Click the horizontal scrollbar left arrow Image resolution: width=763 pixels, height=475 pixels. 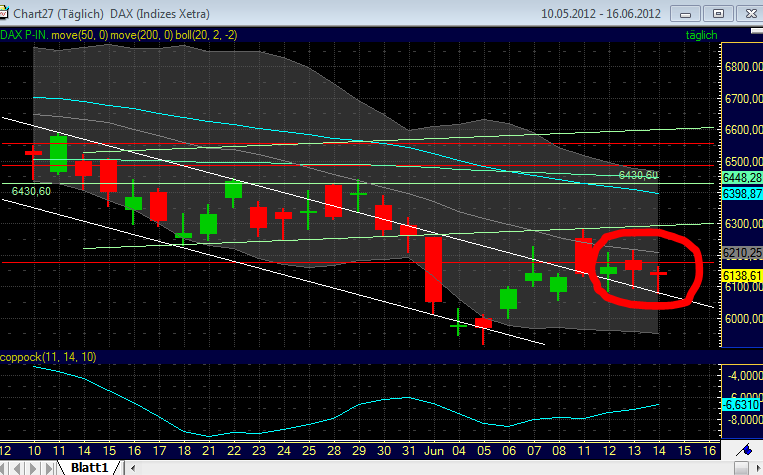[132, 469]
